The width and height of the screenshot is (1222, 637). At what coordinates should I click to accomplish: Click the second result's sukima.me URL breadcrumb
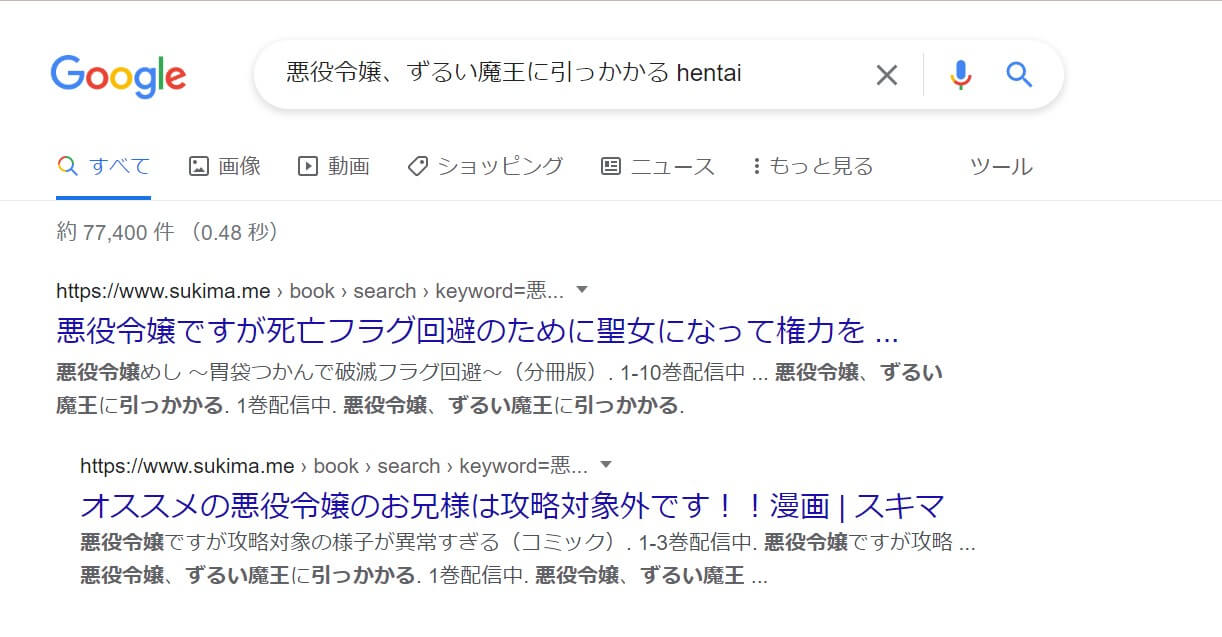coord(334,466)
